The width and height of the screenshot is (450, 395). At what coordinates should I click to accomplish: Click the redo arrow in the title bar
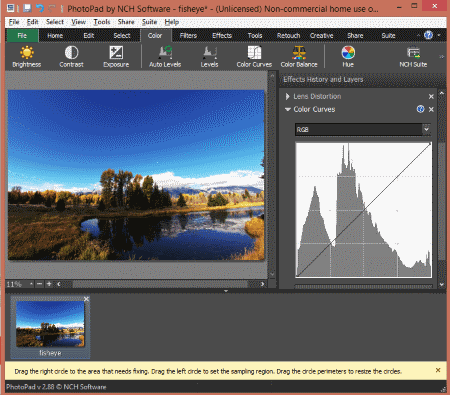(x=52, y=8)
